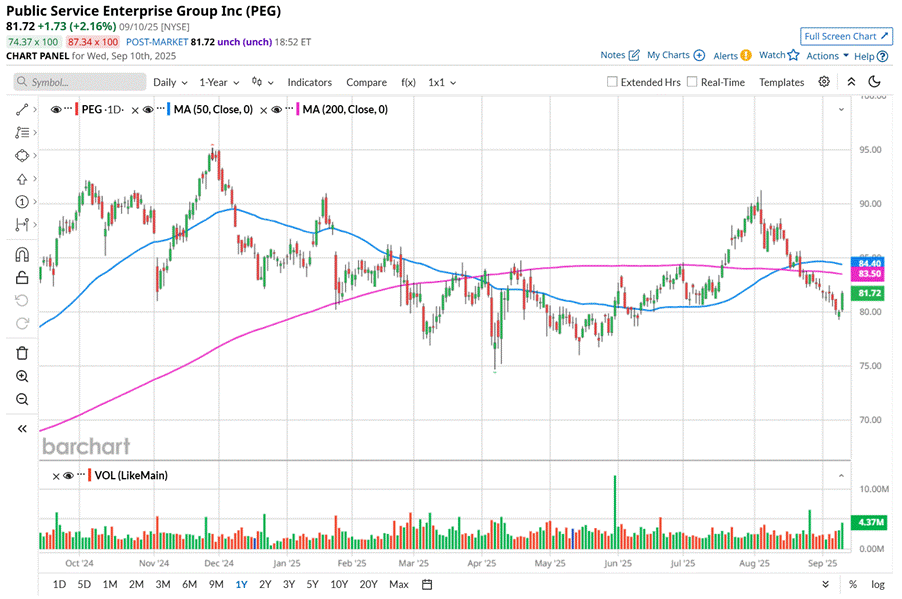This screenshot has height=599, width=902.
Task: Collapse the header with double-chevron up icon
Action: coord(851,82)
